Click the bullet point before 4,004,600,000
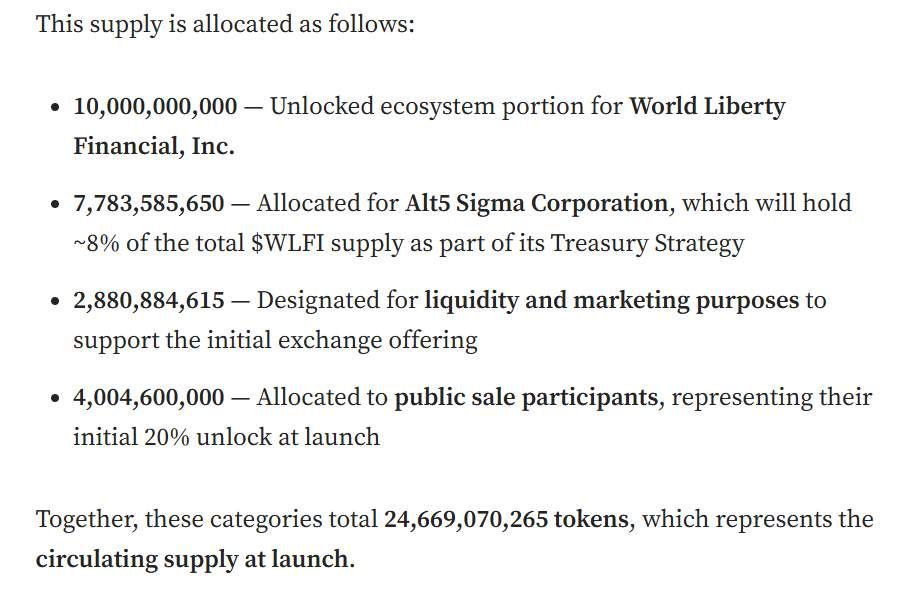Image resolution: width=915 pixels, height=601 pixels. pyautogui.click(x=55, y=398)
